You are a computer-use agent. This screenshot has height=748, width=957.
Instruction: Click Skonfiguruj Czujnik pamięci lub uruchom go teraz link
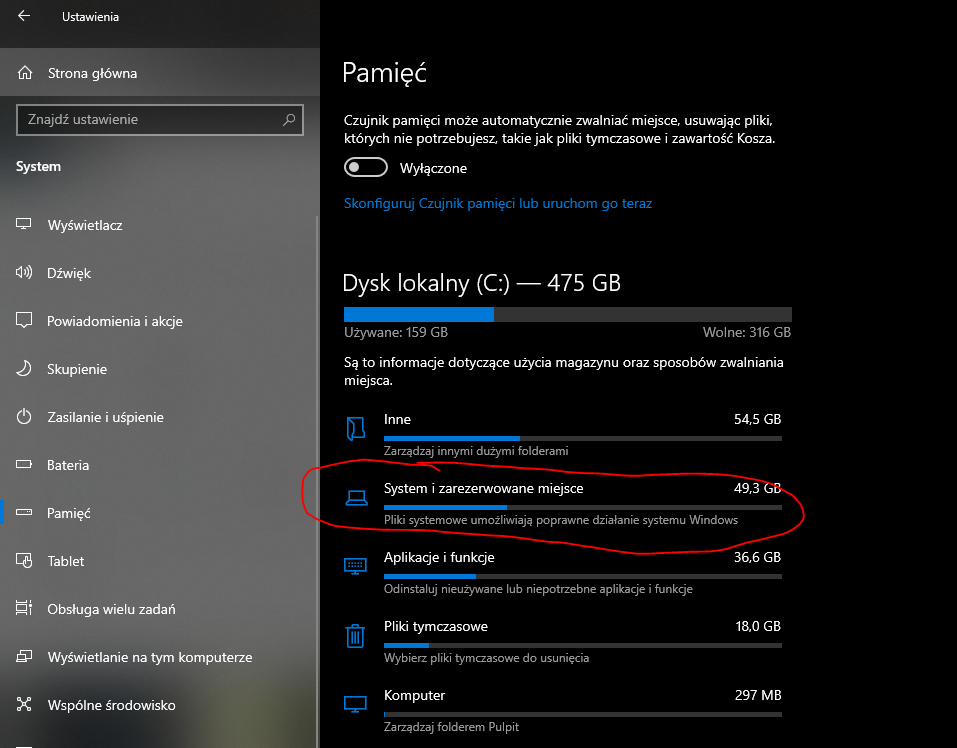[498, 203]
